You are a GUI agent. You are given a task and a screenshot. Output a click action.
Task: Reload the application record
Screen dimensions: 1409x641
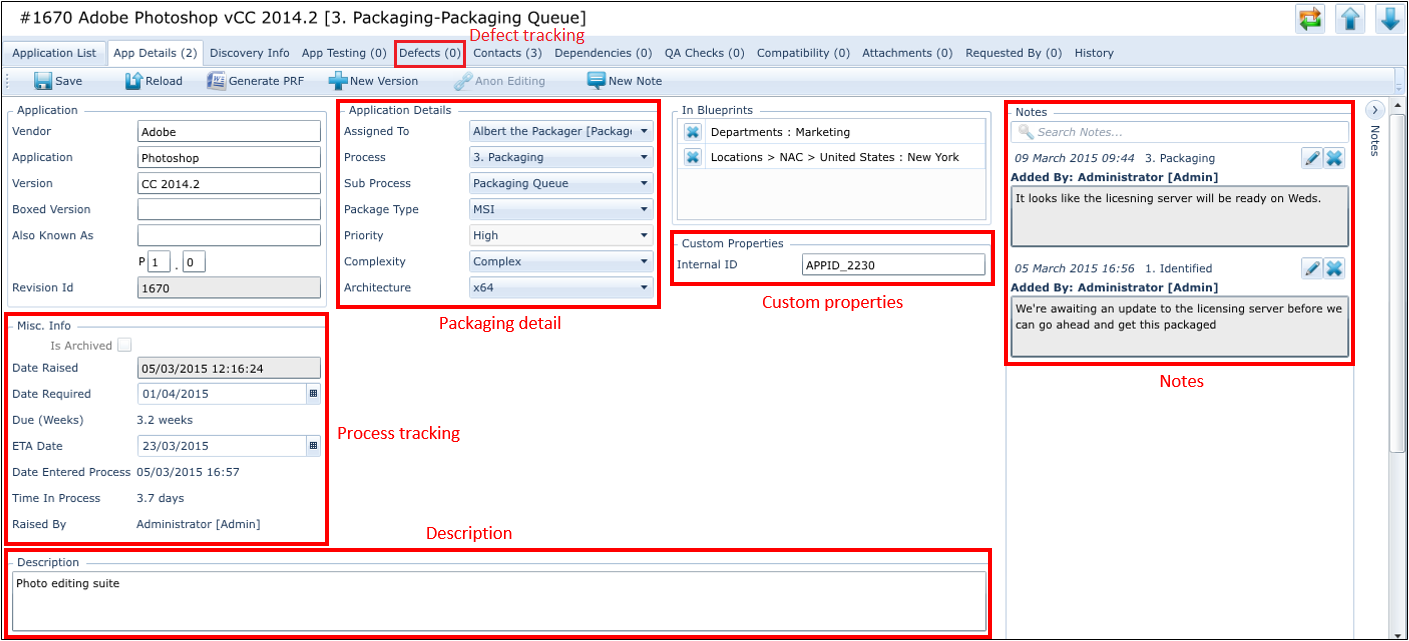click(153, 81)
